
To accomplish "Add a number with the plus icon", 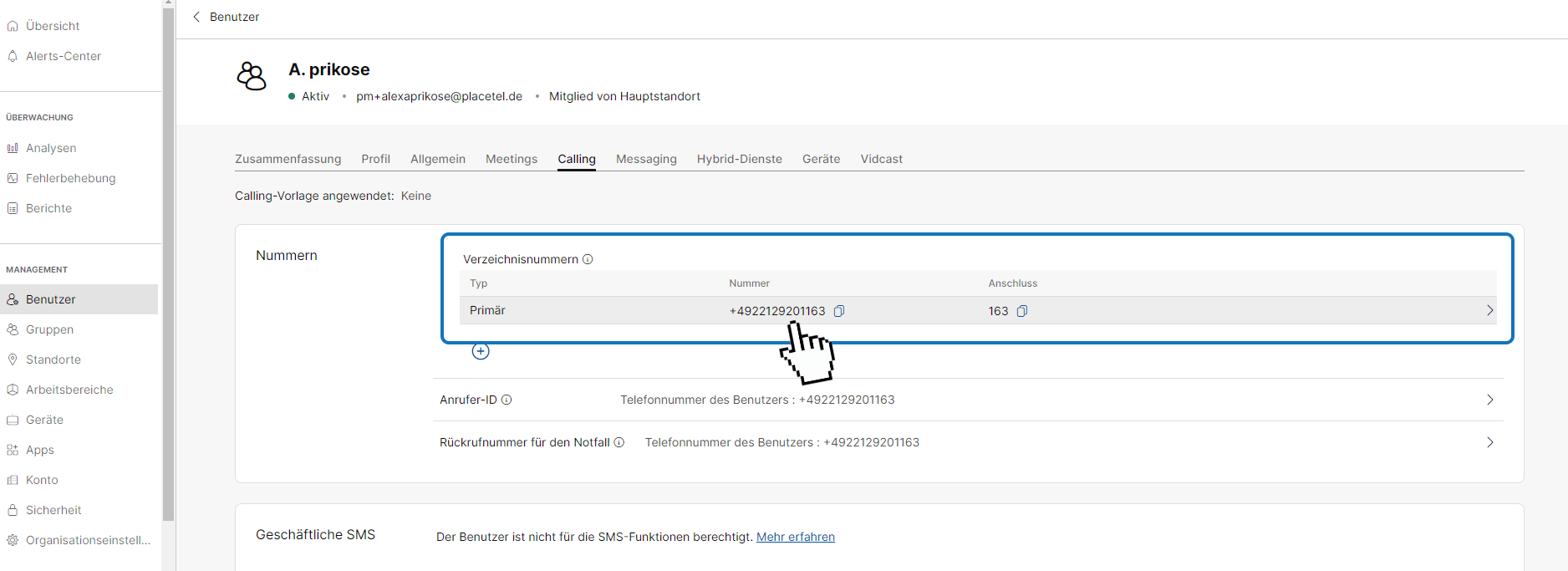I will tap(481, 351).
